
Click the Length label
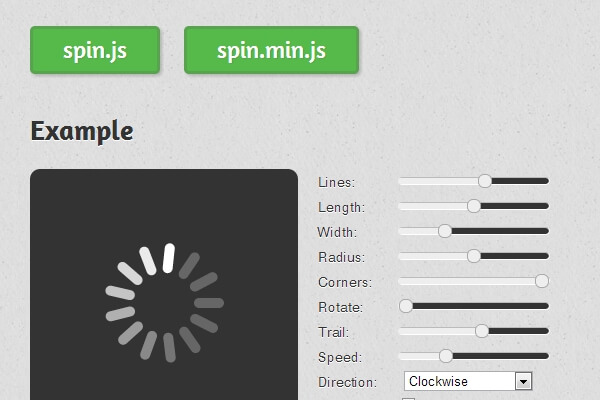tap(341, 207)
